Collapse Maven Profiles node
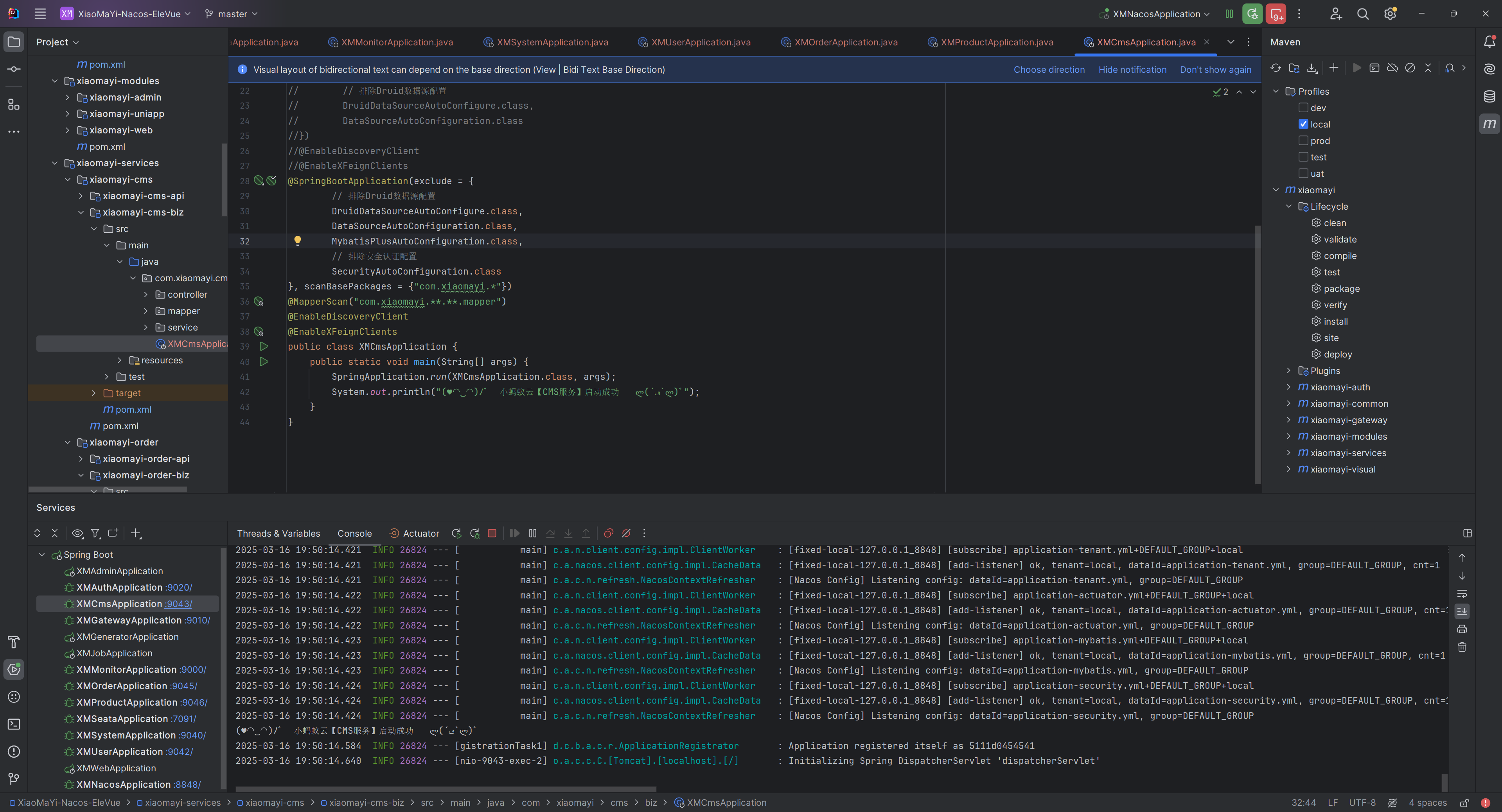This screenshot has height=812, width=1502. (x=1276, y=92)
